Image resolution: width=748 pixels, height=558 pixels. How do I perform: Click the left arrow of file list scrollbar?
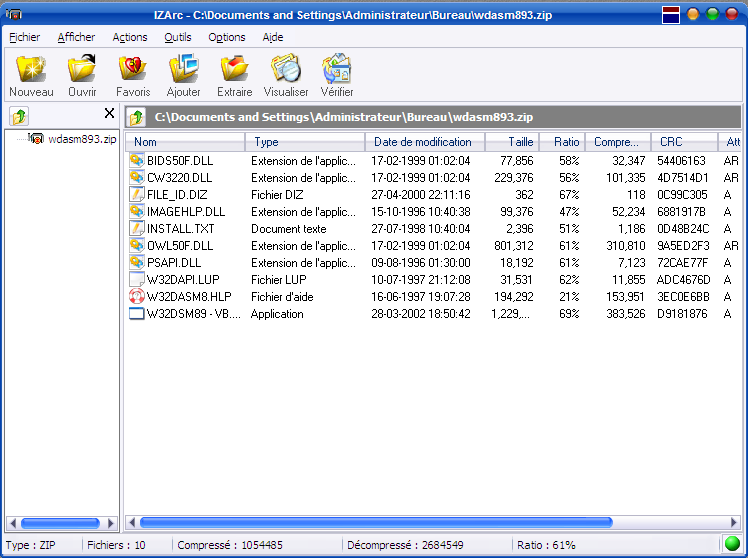[132, 522]
